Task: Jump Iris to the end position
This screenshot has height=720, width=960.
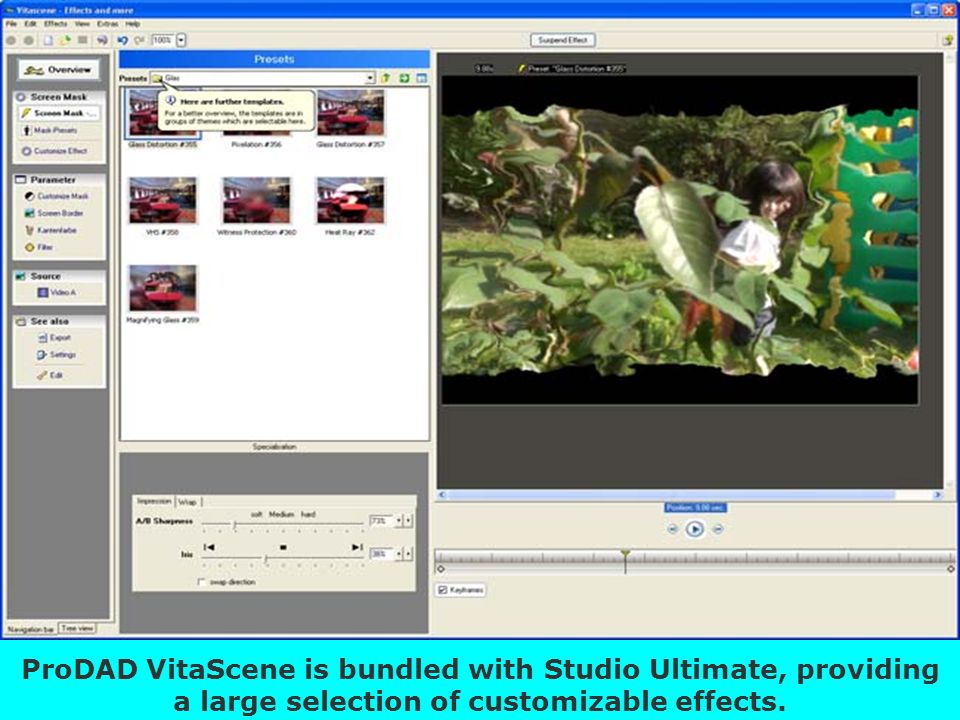Action: point(358,547)
